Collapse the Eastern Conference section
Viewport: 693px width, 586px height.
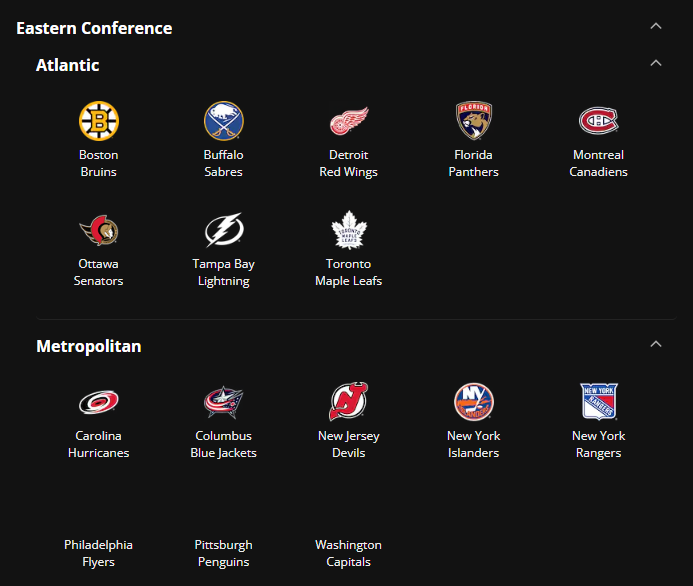[x=656, y=26]
